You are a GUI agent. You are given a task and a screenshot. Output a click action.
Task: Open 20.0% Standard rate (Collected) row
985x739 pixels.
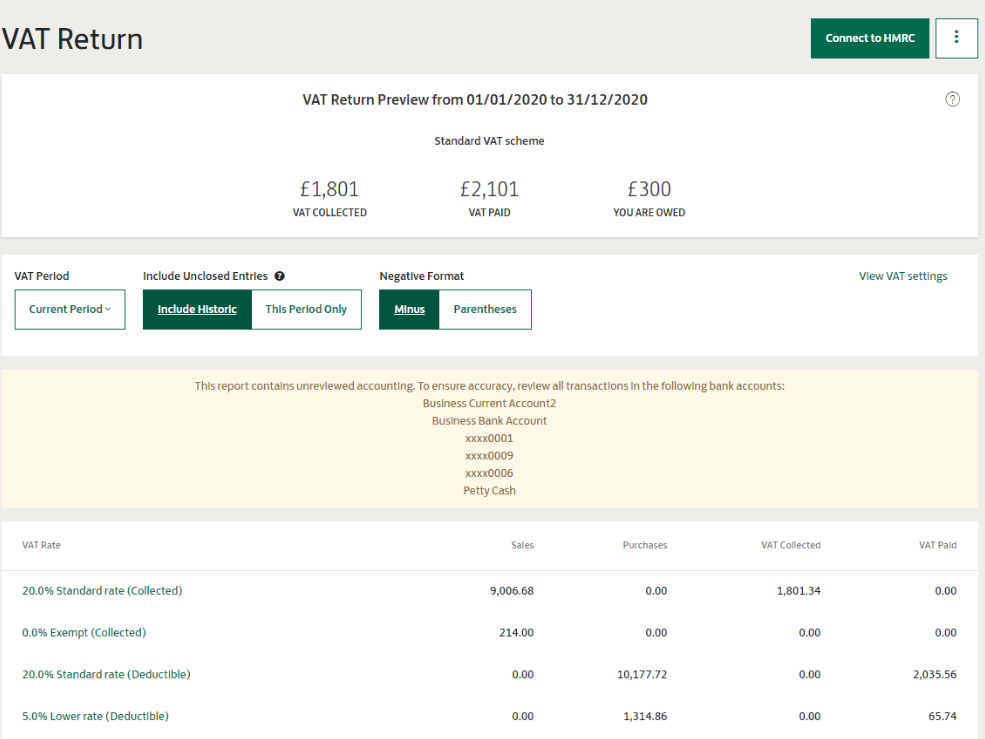point(102,591)
